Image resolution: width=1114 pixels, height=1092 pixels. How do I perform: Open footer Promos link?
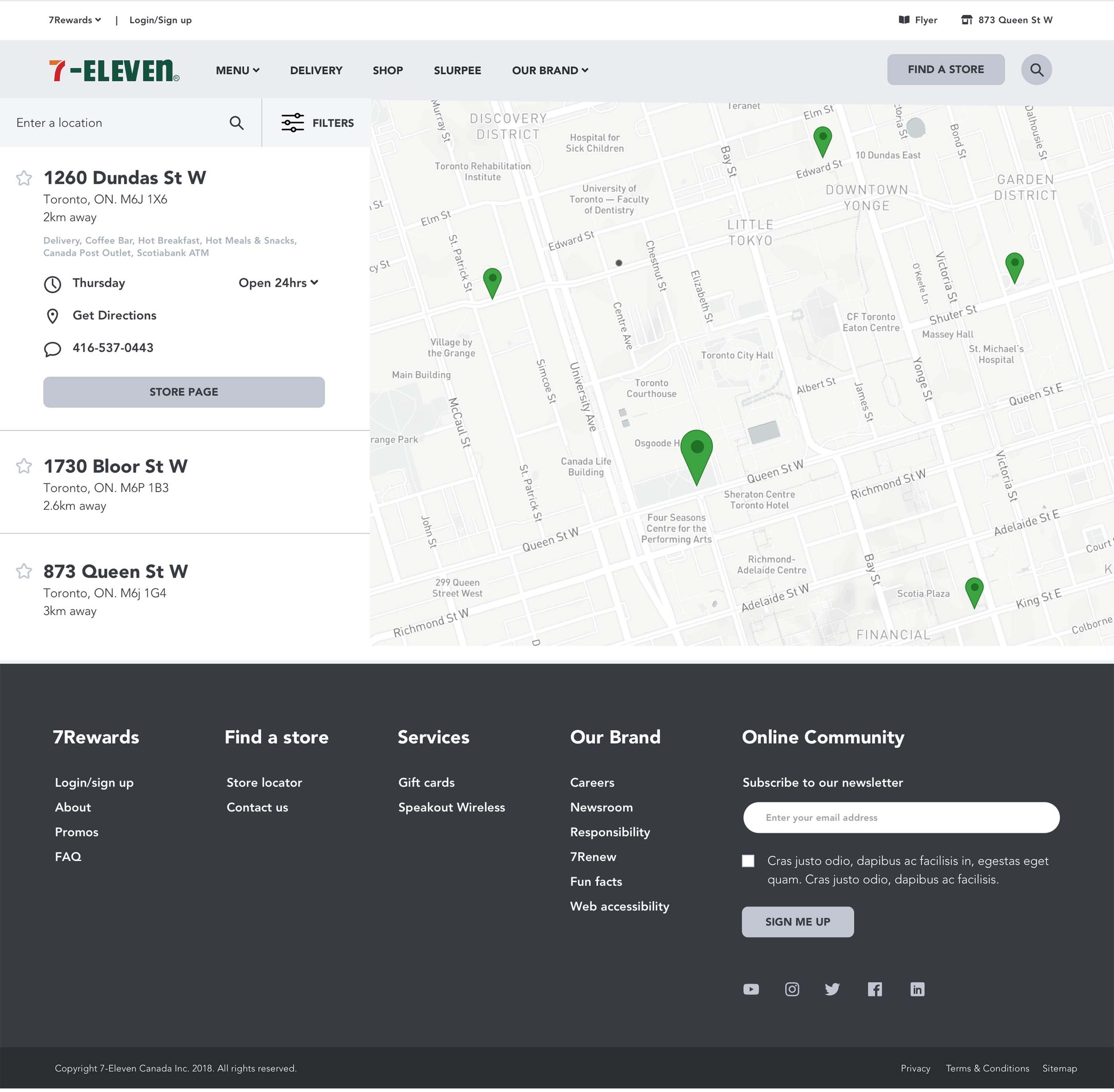pos(76,832)
